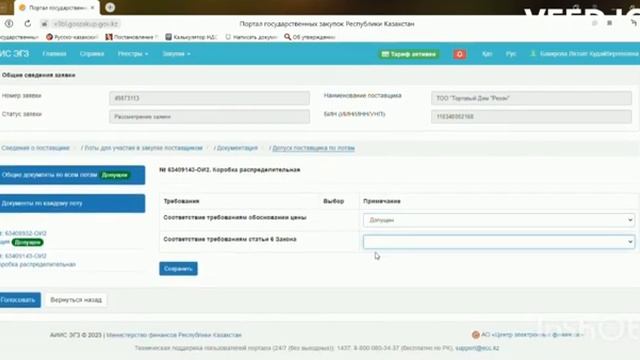Open the Об утверждении bookmark
The height and width of the screenshot is (360, 640).
click(310, 37)
